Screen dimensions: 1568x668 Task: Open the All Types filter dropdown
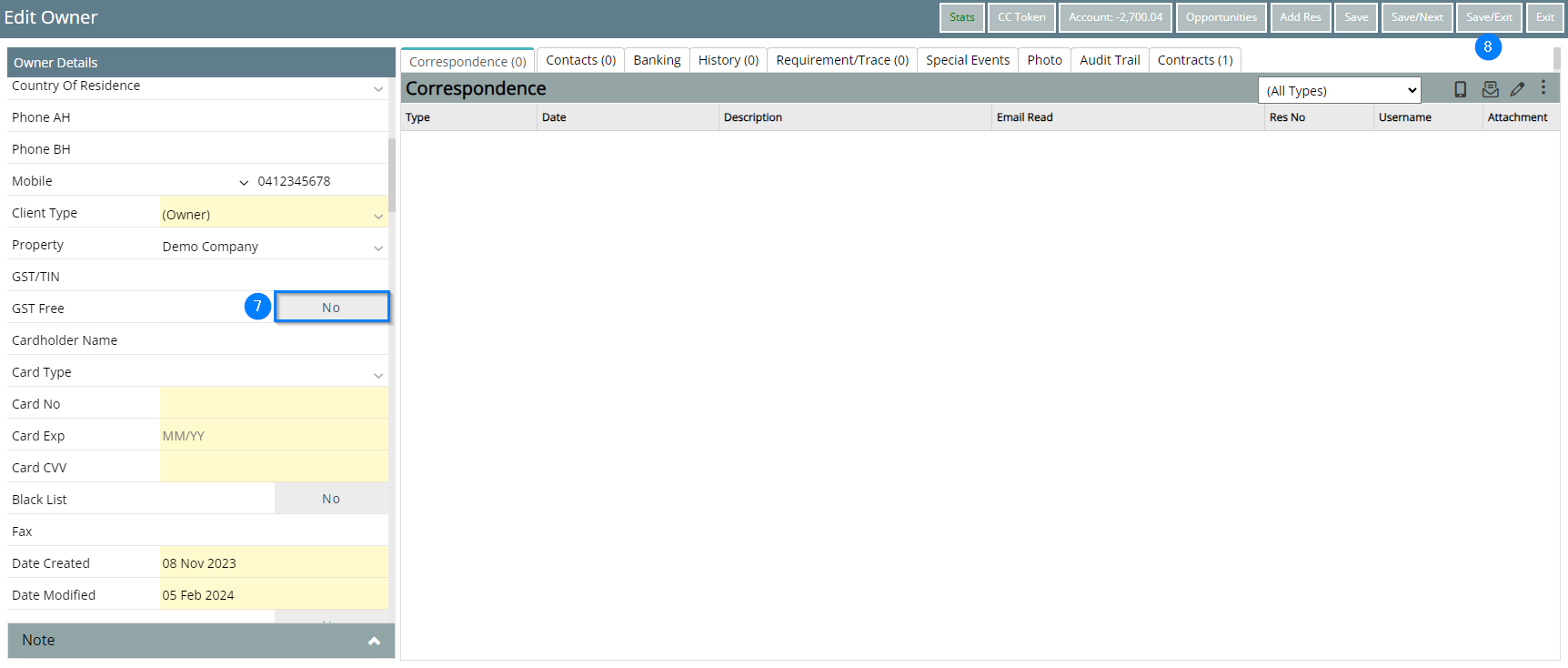pos(1339,90)
